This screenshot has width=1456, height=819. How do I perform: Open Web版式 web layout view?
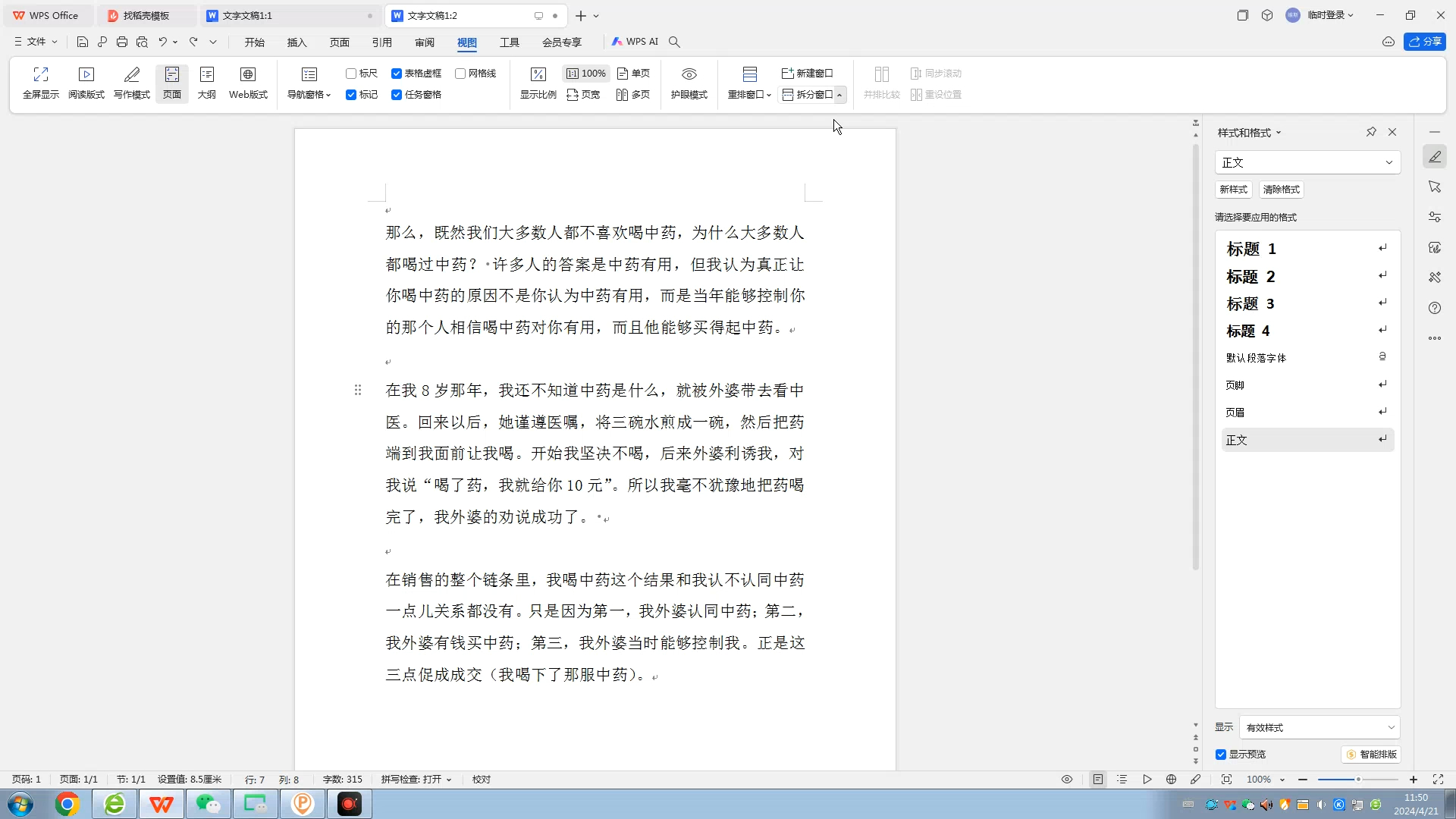(248, 82)
